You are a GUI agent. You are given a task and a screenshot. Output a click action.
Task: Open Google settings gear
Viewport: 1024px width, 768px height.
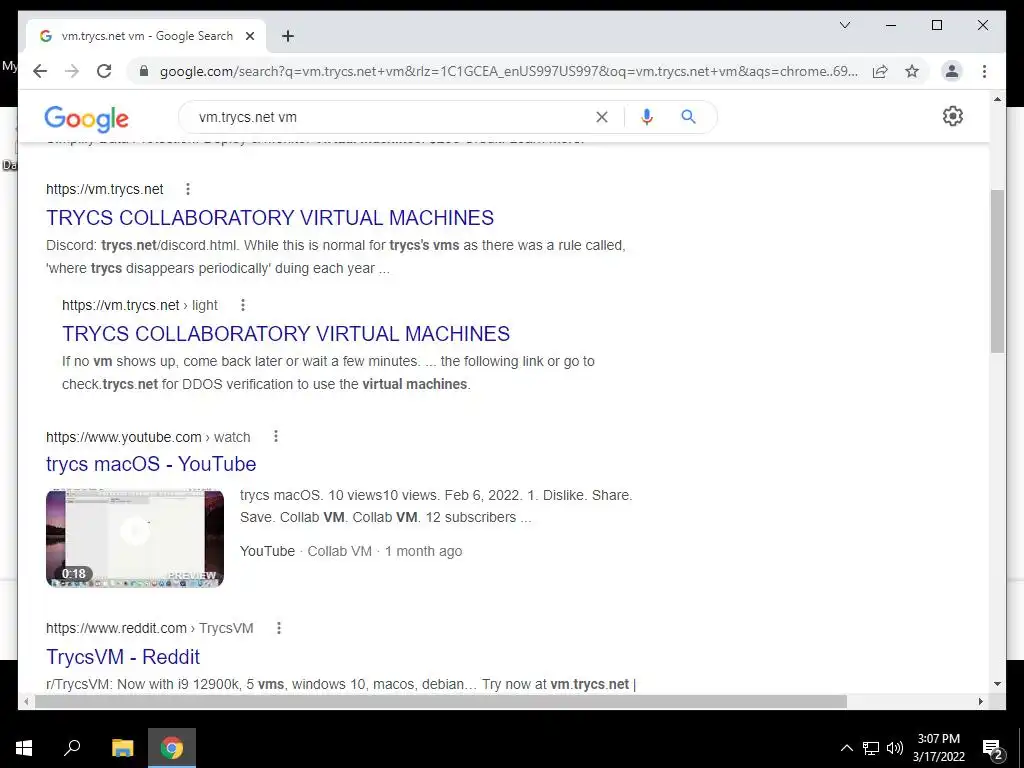coord(953,116)
